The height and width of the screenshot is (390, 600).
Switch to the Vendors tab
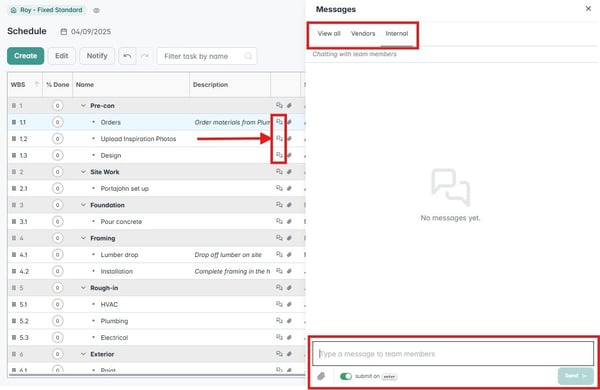(x=363, y=33)
